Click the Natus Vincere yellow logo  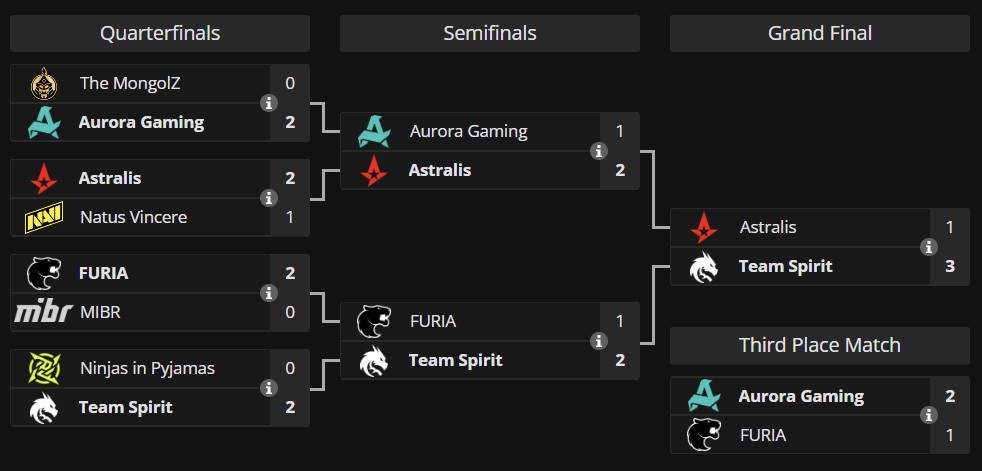point(44,217)
